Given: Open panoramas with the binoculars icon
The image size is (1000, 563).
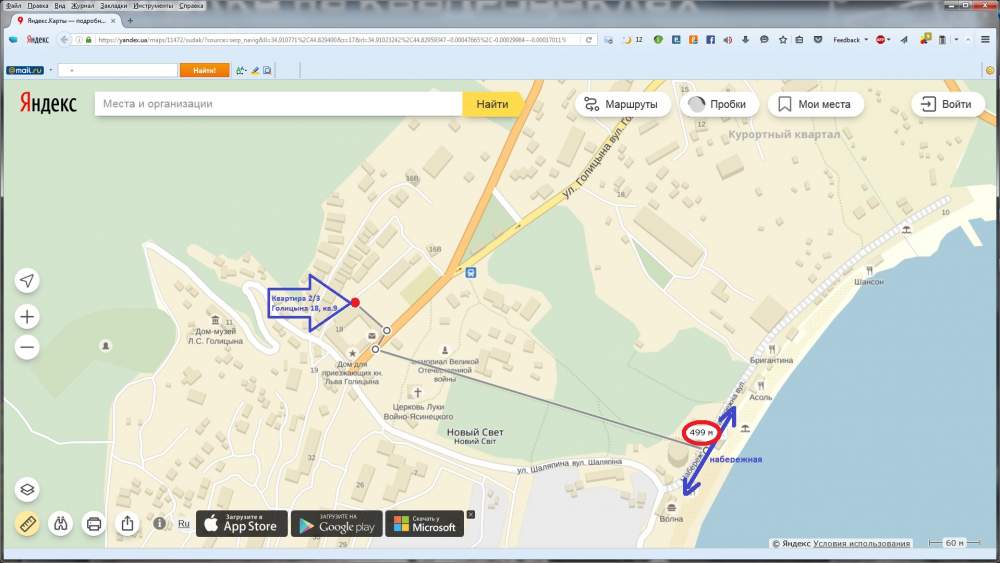Looking at the screenshot, I should [x=61, y=524].
